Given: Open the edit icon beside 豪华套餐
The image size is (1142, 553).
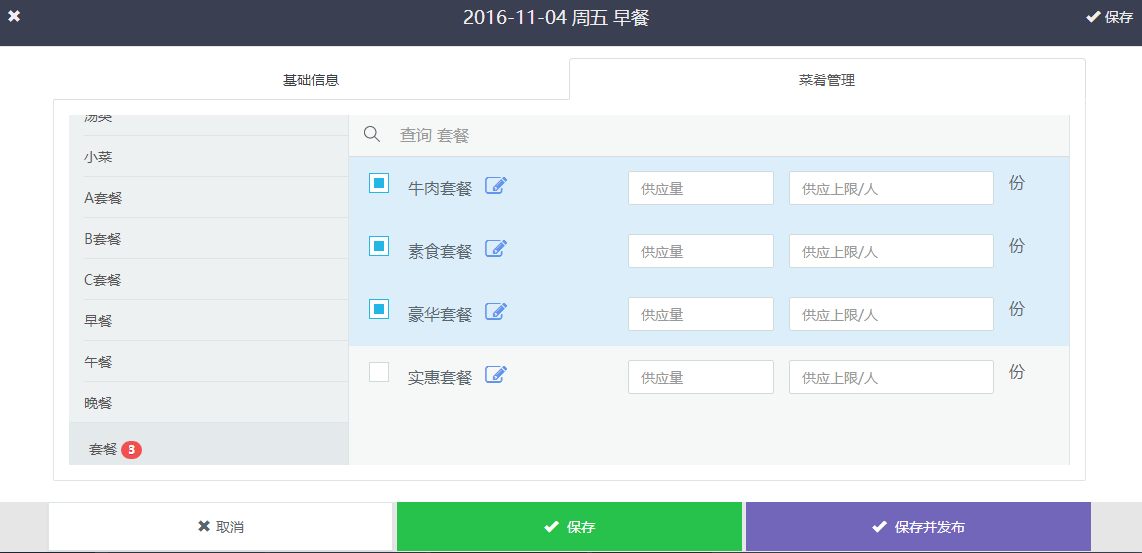Looking at the screenshot, I should pos(496,312).
